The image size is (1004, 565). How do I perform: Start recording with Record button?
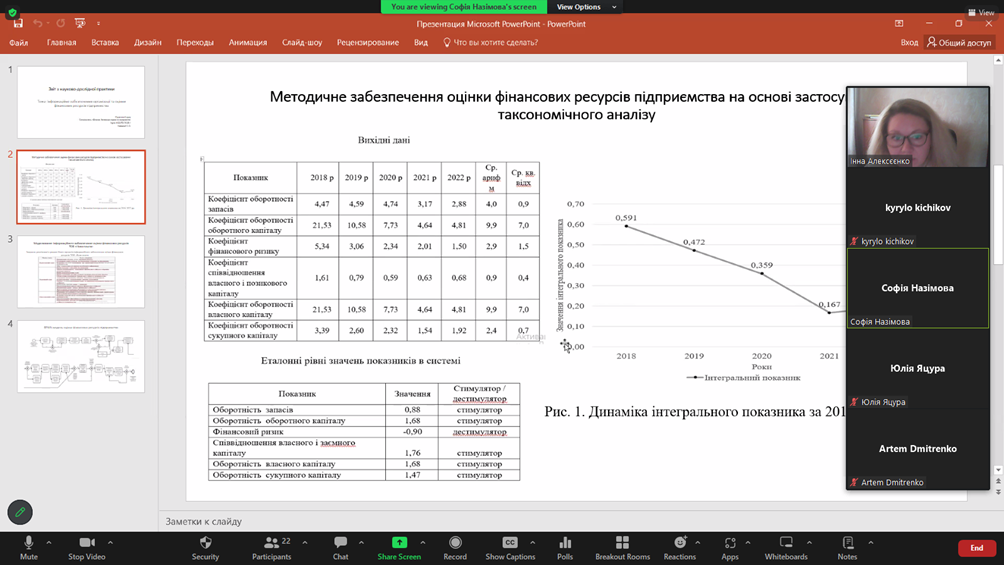pos(455,548)
